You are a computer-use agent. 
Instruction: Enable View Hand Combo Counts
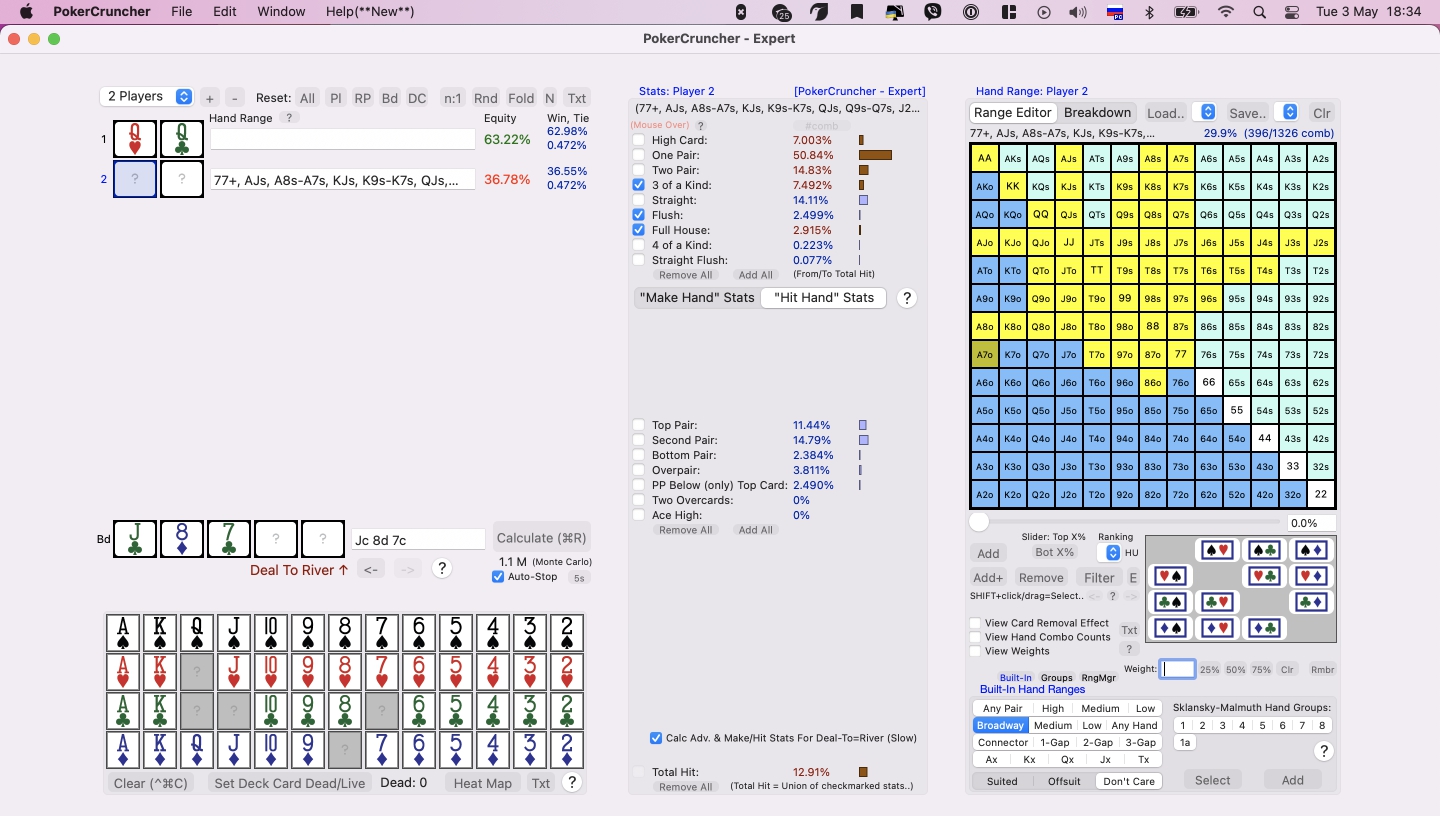point(975,637)
